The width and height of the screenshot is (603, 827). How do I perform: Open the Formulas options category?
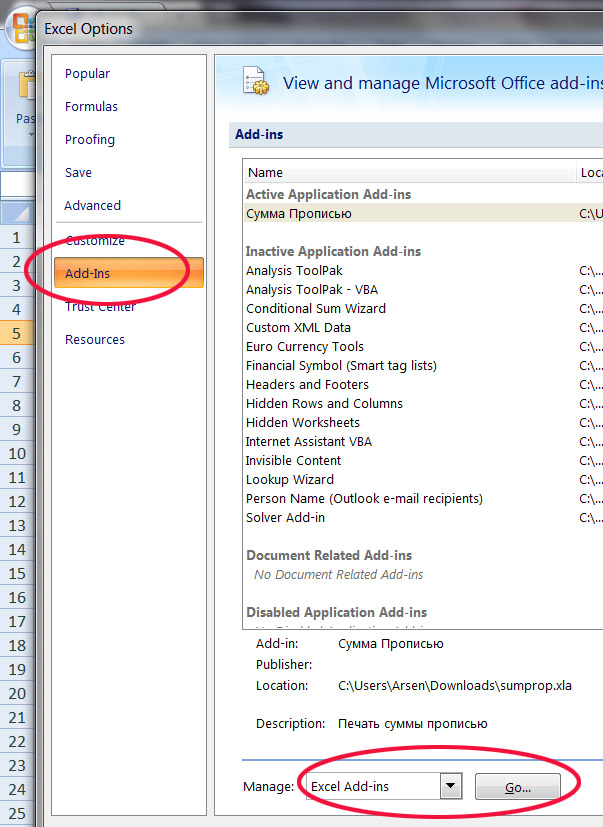[91, 107]
